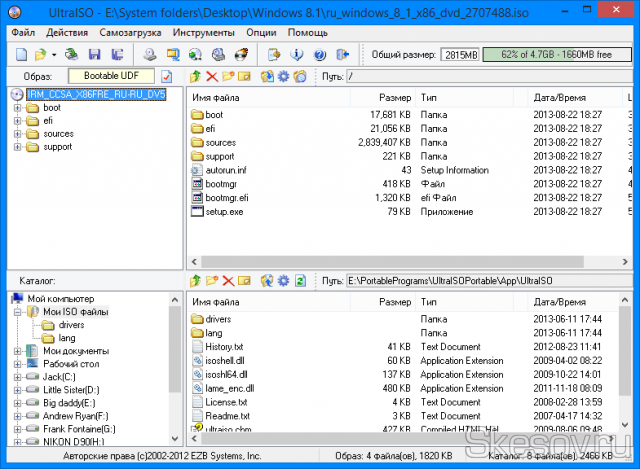
Task: Open the Инструменты menu
Action: pos(204,33)
